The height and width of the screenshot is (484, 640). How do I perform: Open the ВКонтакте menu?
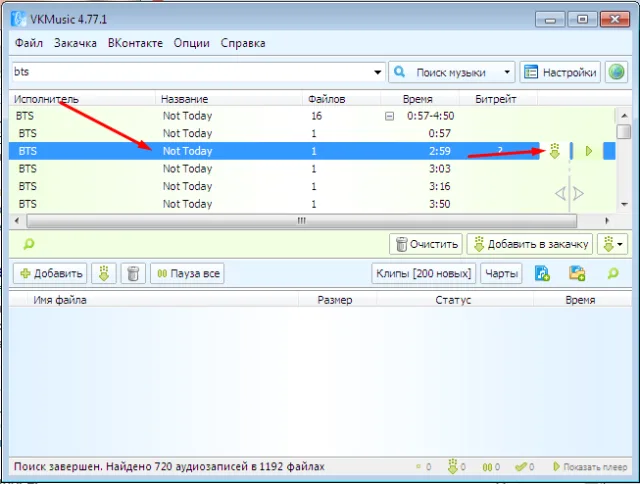[x=135, y=43]
